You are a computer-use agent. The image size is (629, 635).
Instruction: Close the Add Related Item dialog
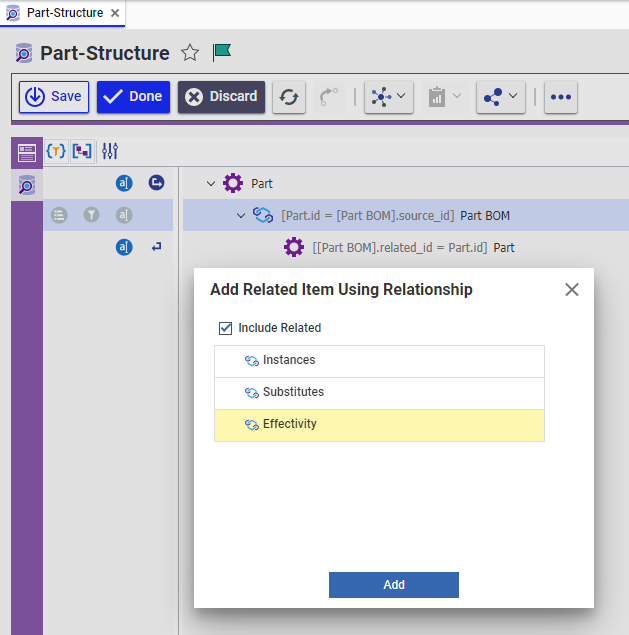572,290
